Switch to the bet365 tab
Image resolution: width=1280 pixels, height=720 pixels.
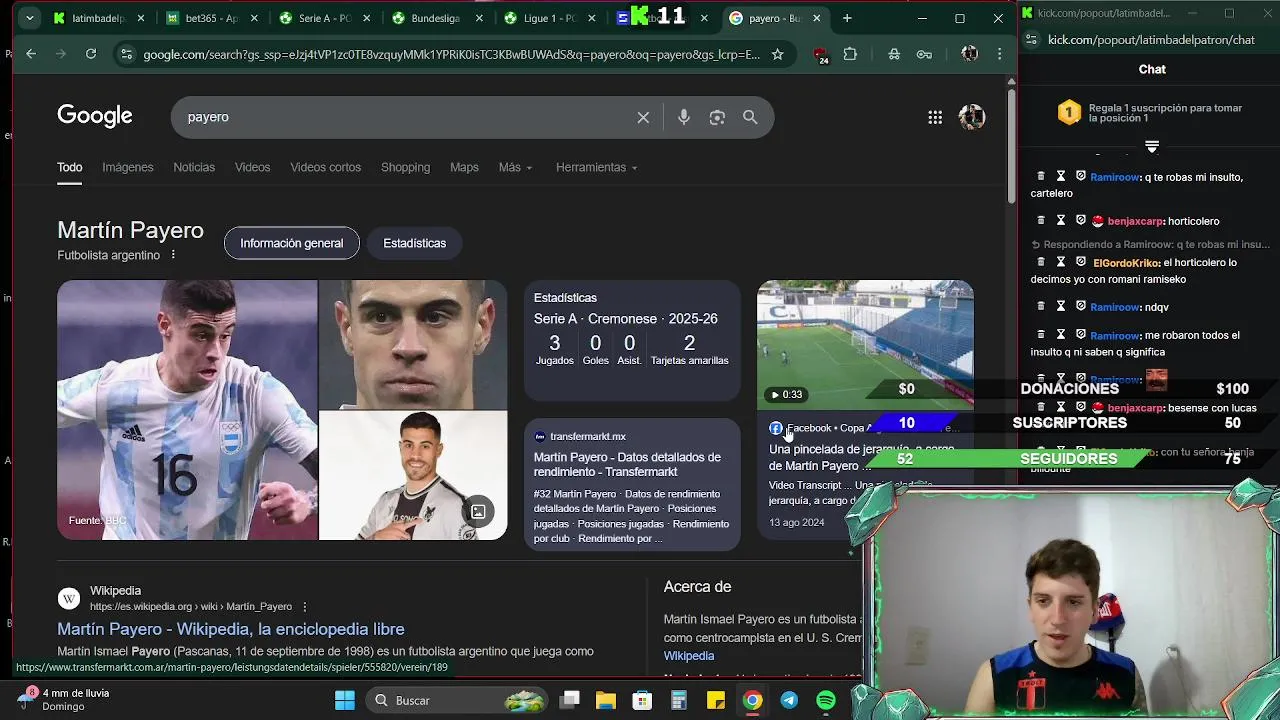click(205, 18)
